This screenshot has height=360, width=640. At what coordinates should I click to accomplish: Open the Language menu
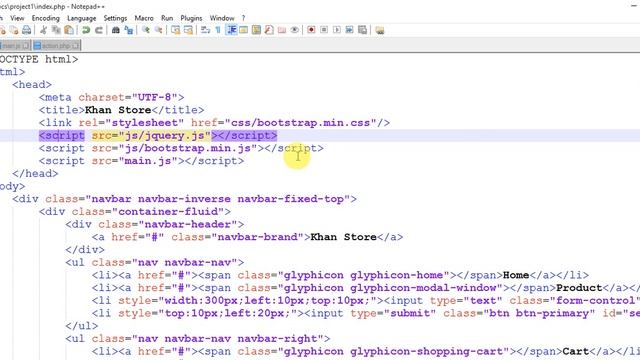82,18
